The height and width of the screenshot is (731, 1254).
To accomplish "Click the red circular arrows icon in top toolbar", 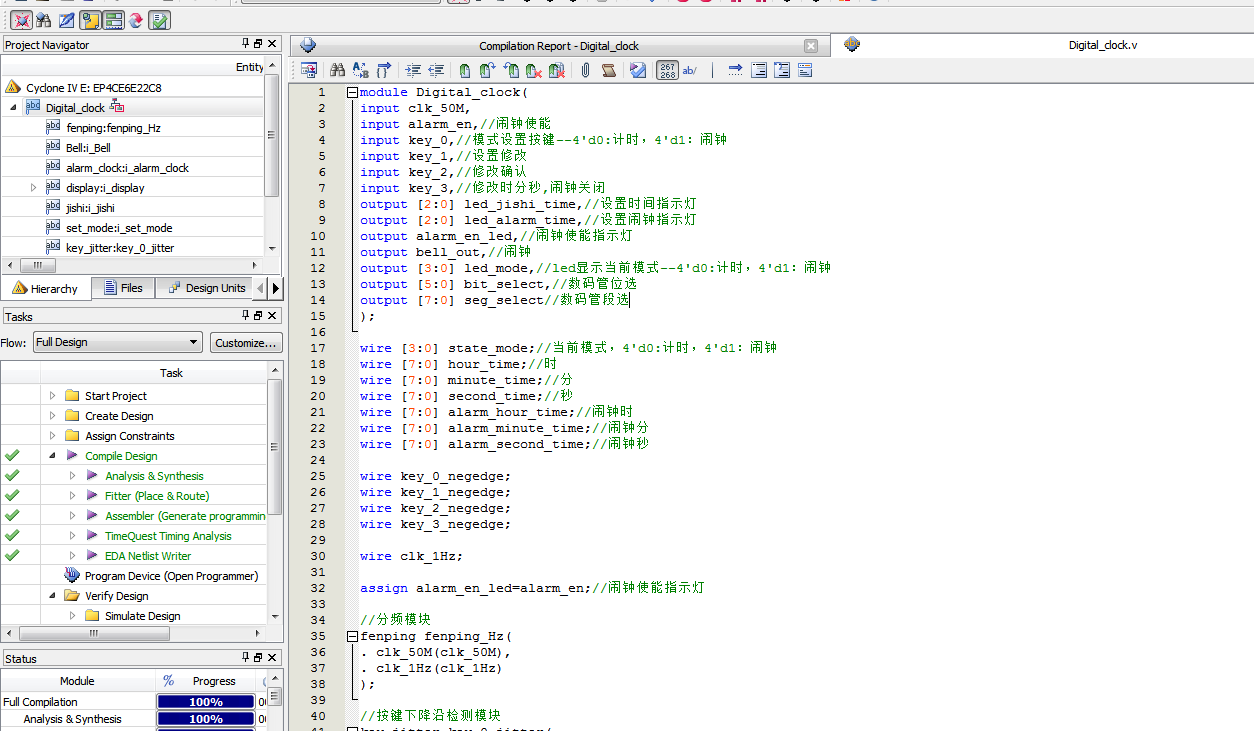I will pyautogui.click(x=136, y=20).
